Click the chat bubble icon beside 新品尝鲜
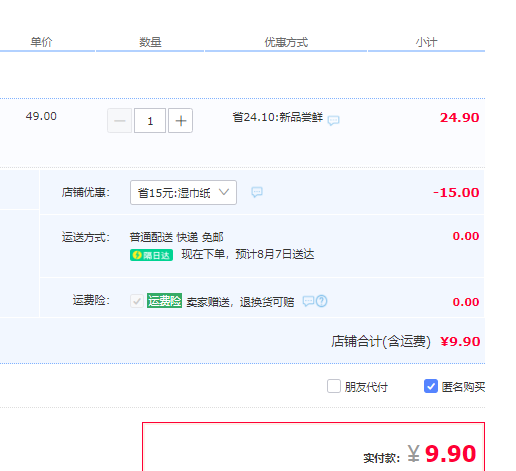The height and width of the screenshot is (471, 516). coord(333,120)
